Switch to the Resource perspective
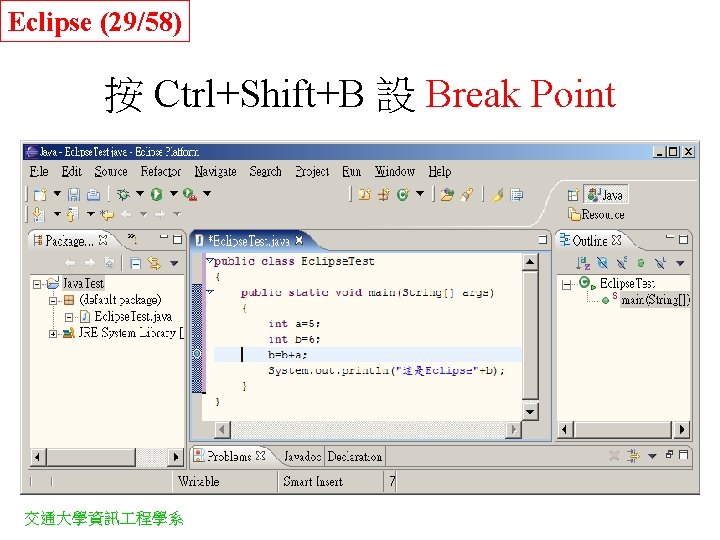720x540 pixels. tap(596, 214)
